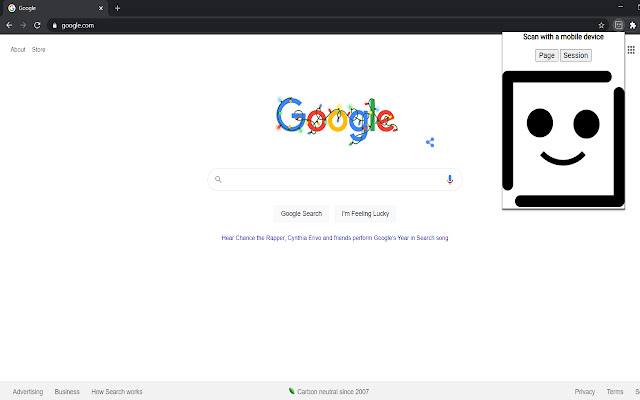Image resolution: width=640 pixels, height=400 pixels.
Task: Close the Google tab
Action: [101, 8]
